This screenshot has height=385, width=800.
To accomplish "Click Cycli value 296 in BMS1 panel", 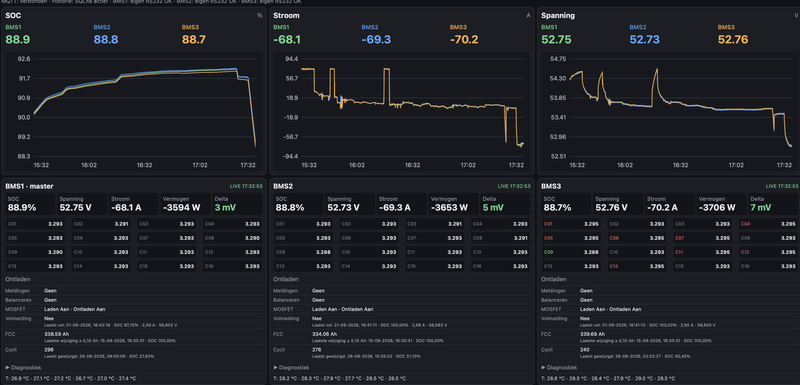I will tap(49, 350).
